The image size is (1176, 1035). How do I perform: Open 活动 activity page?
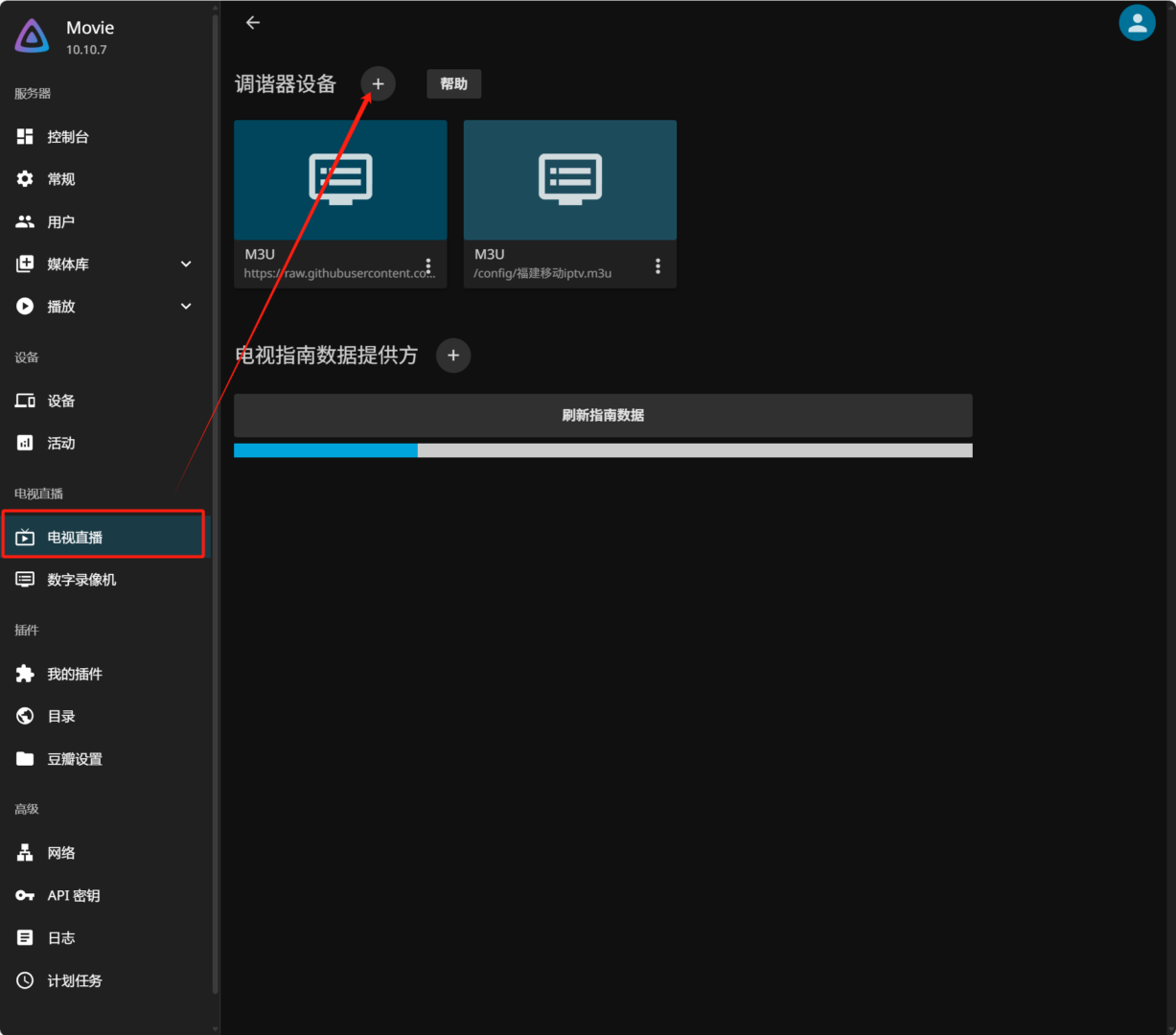click(104, 443)
